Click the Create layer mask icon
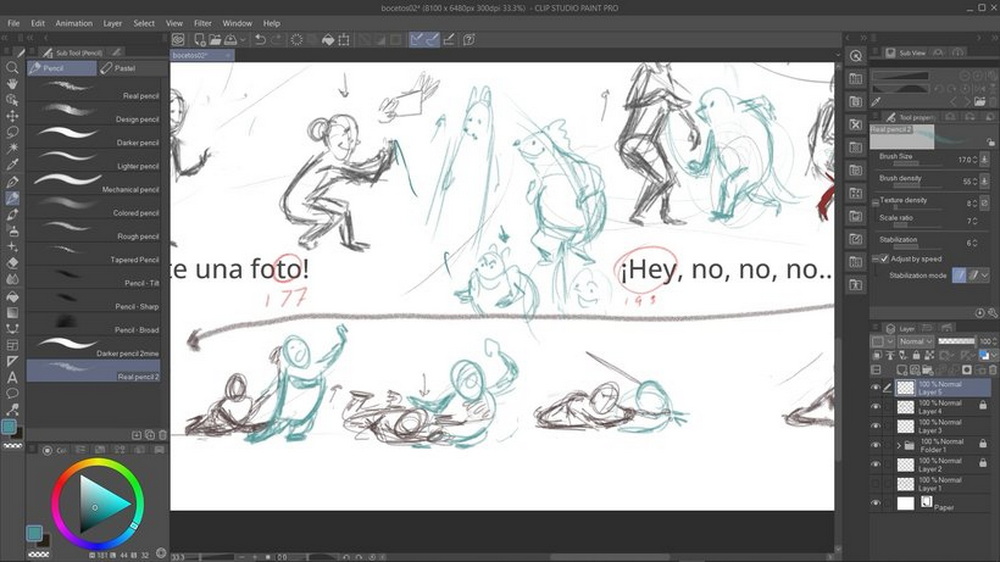Viewport: 1000px width, 562px height. 967,370
